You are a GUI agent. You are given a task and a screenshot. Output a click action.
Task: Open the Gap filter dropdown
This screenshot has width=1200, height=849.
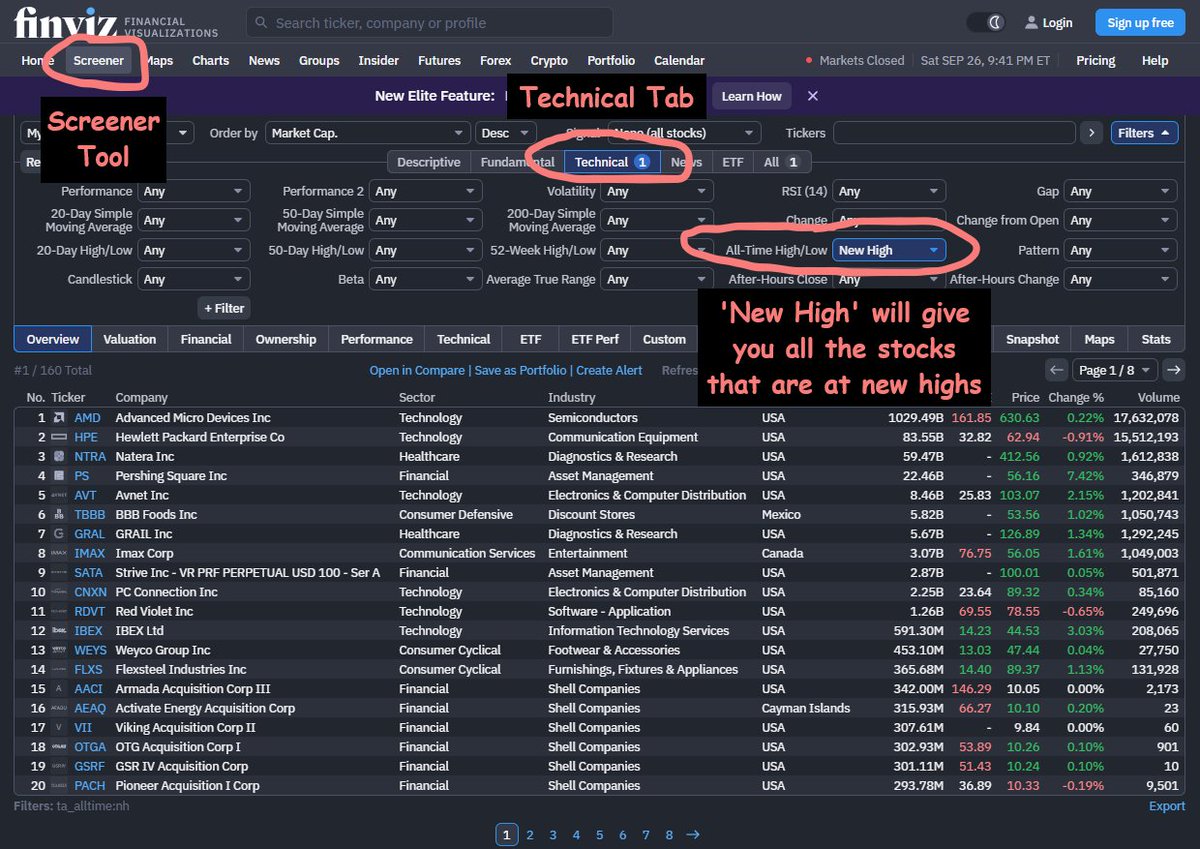1121,191
